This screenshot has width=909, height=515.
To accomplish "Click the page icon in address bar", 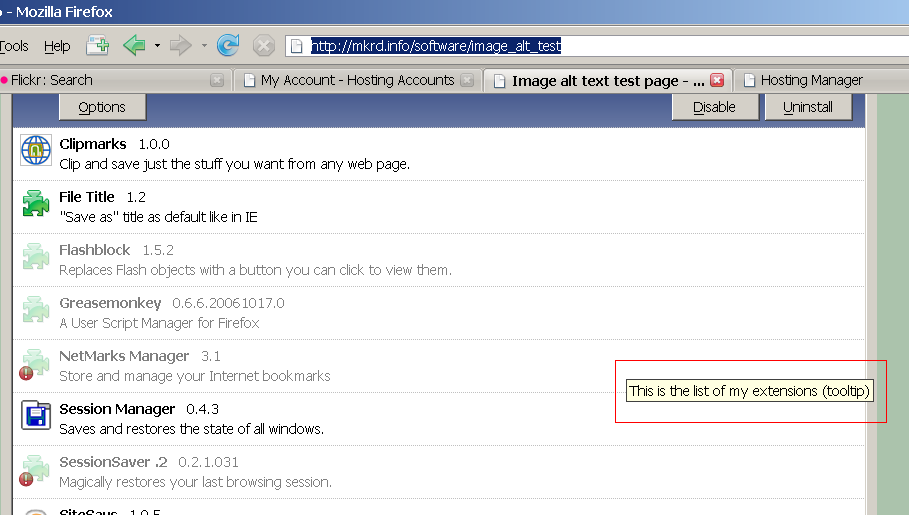I will point(296,46).
